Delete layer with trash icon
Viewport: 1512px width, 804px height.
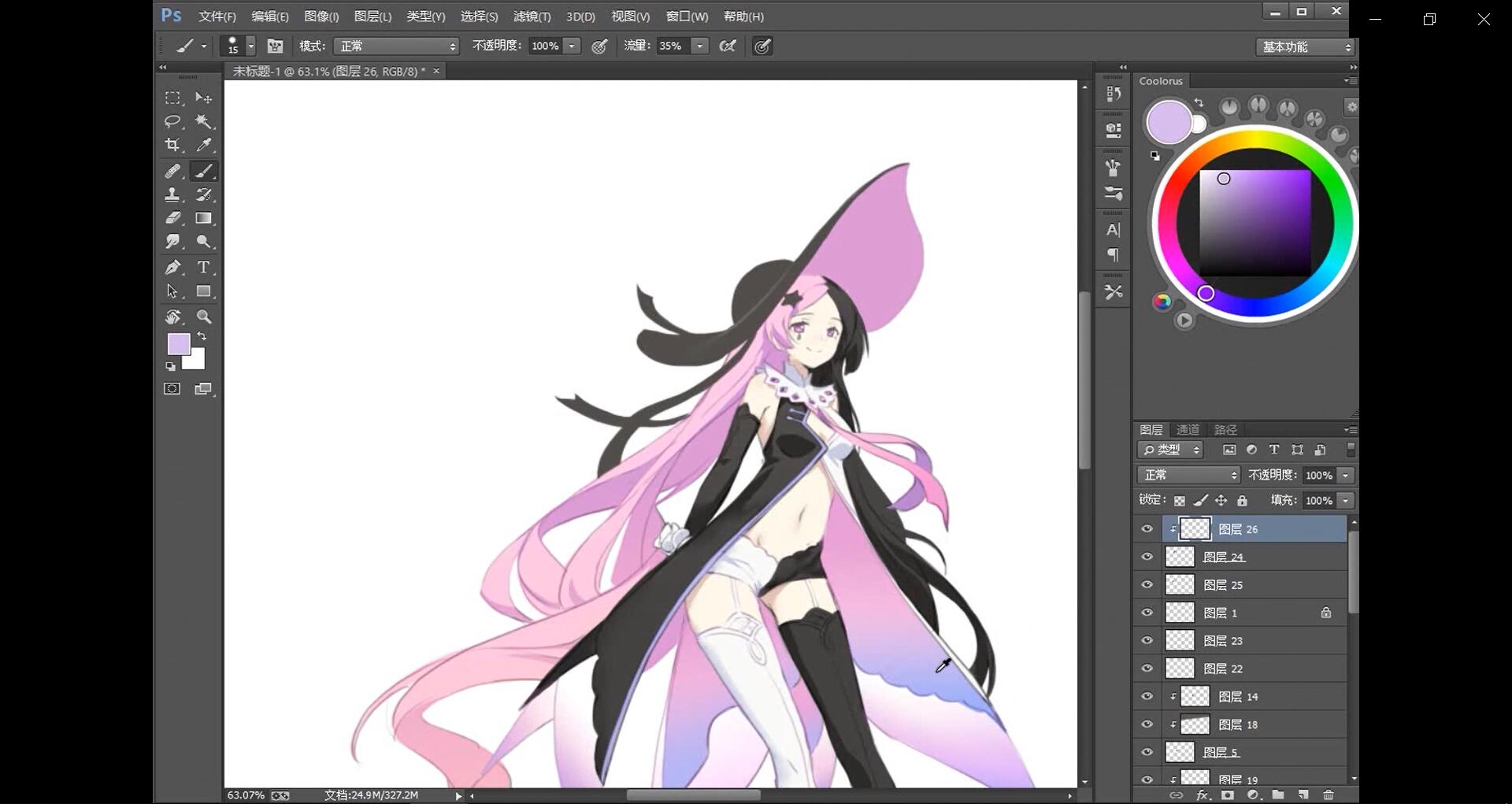tap(1329, 795)
